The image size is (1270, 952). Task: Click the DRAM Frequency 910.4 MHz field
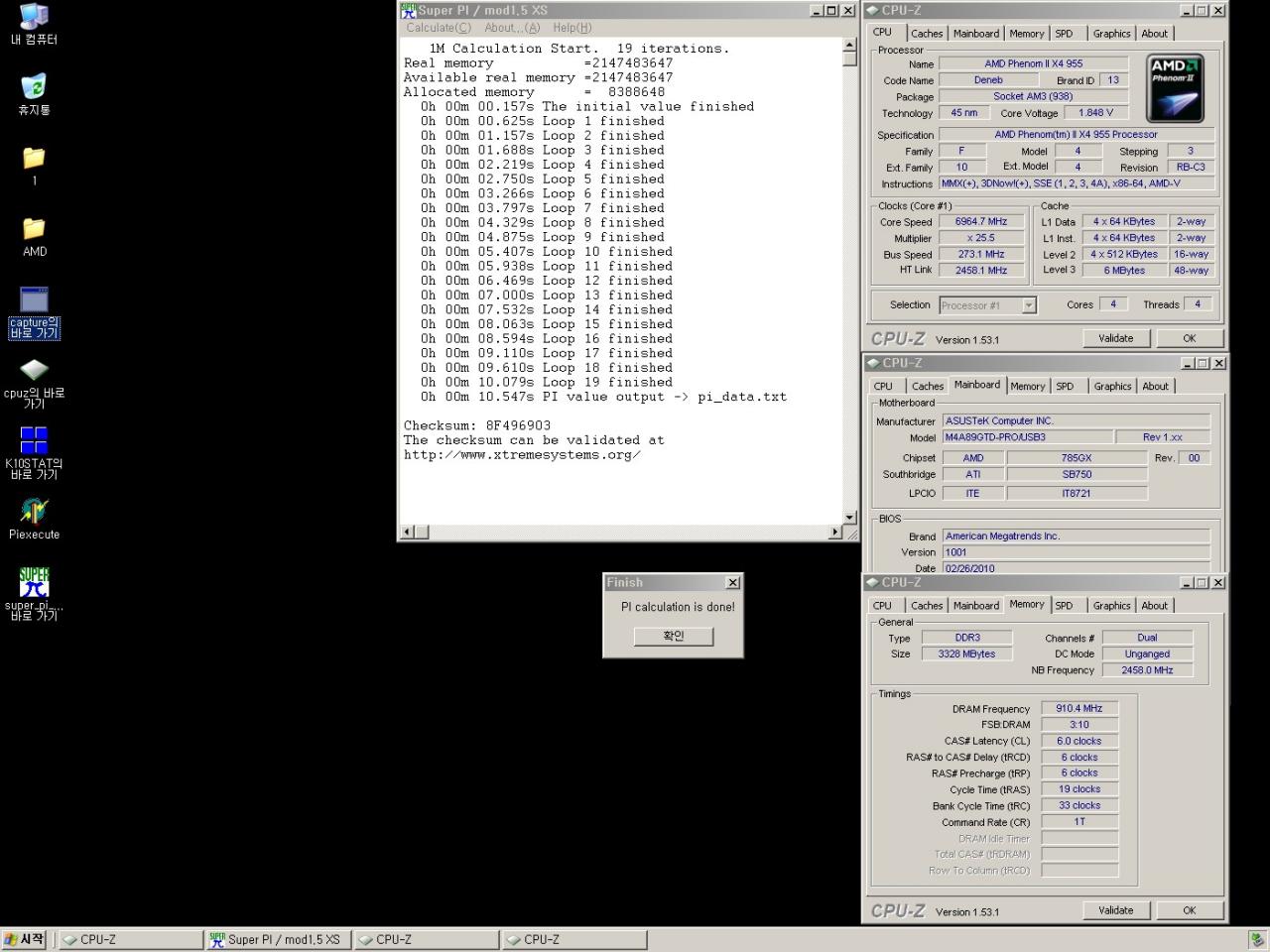1079,709
